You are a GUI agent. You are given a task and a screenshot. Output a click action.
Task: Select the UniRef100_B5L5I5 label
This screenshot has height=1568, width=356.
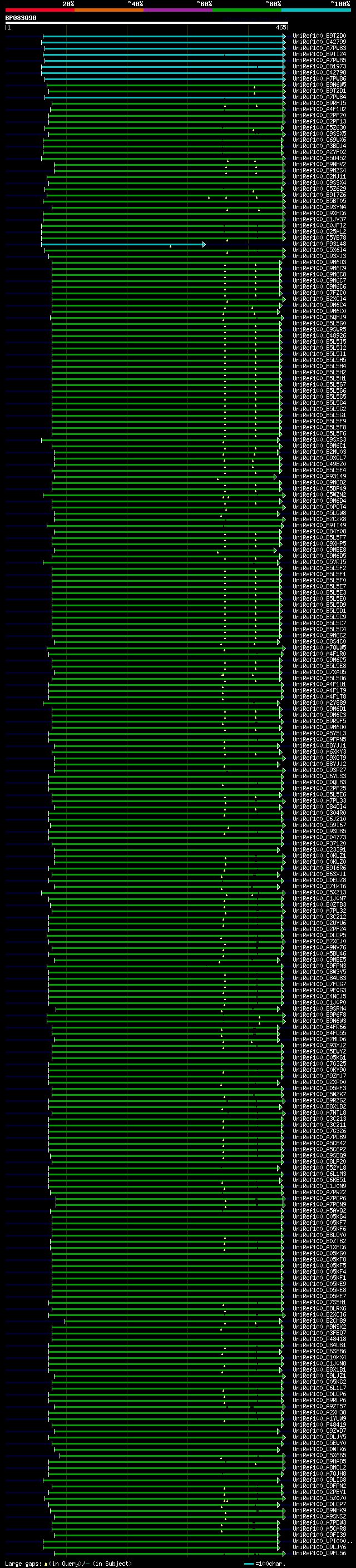(319, 342)
